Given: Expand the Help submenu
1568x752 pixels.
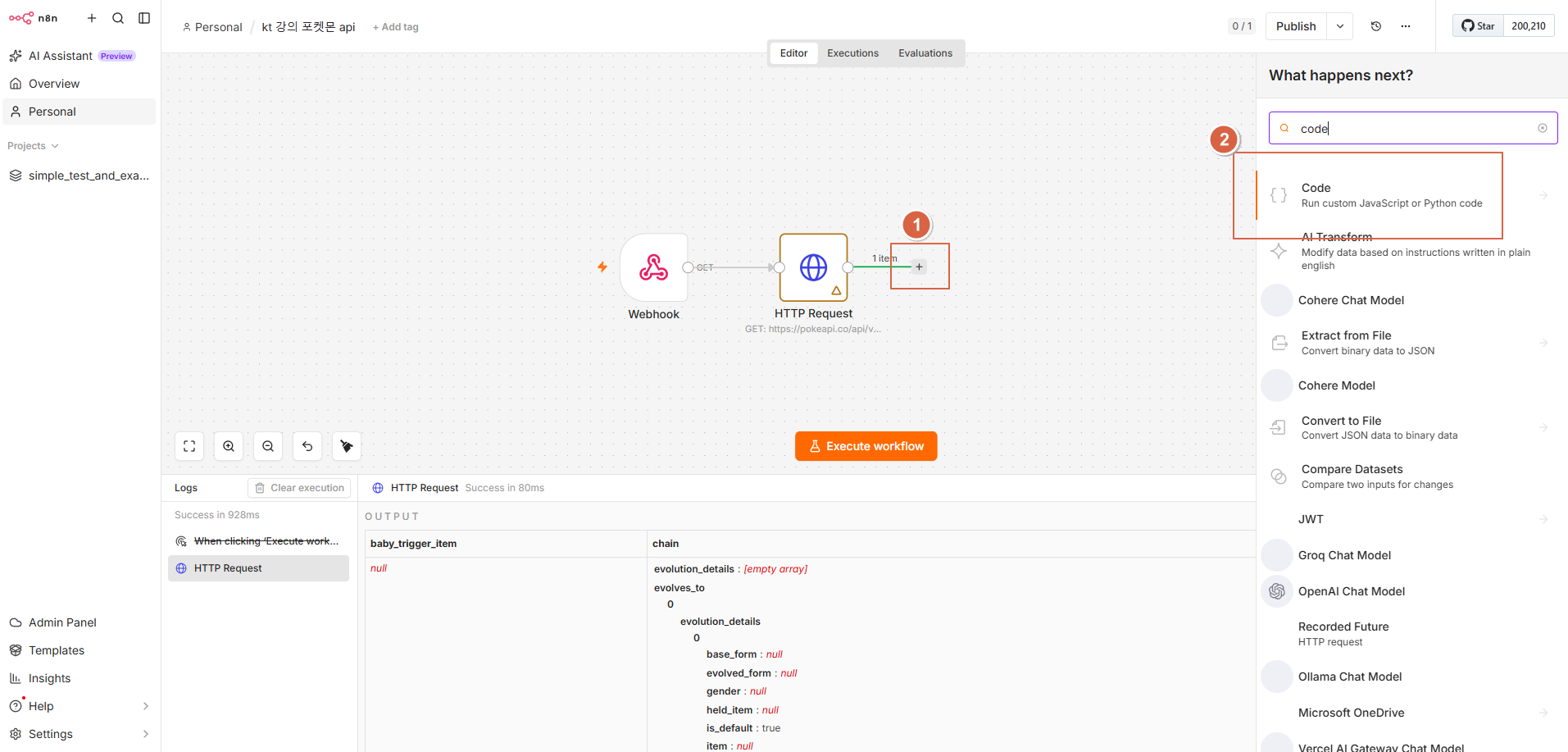Looking at the screenshot, I should tap(146, 706).
